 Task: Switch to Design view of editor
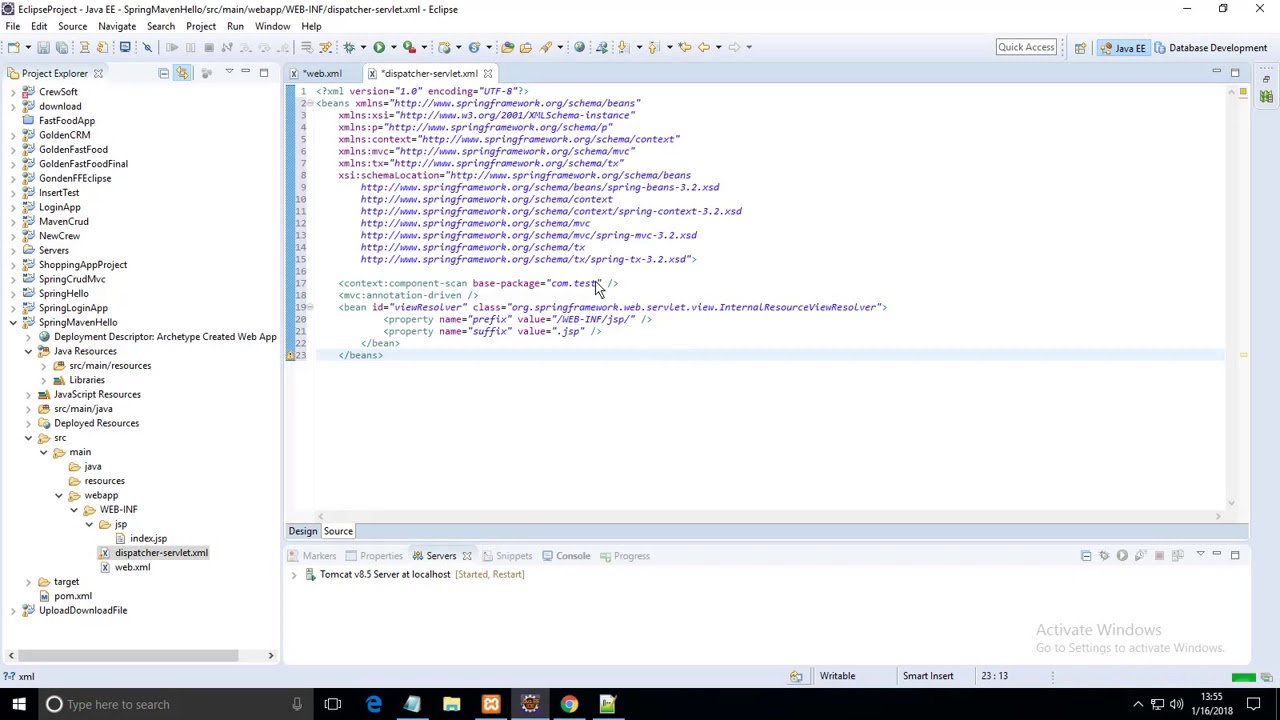303,531
